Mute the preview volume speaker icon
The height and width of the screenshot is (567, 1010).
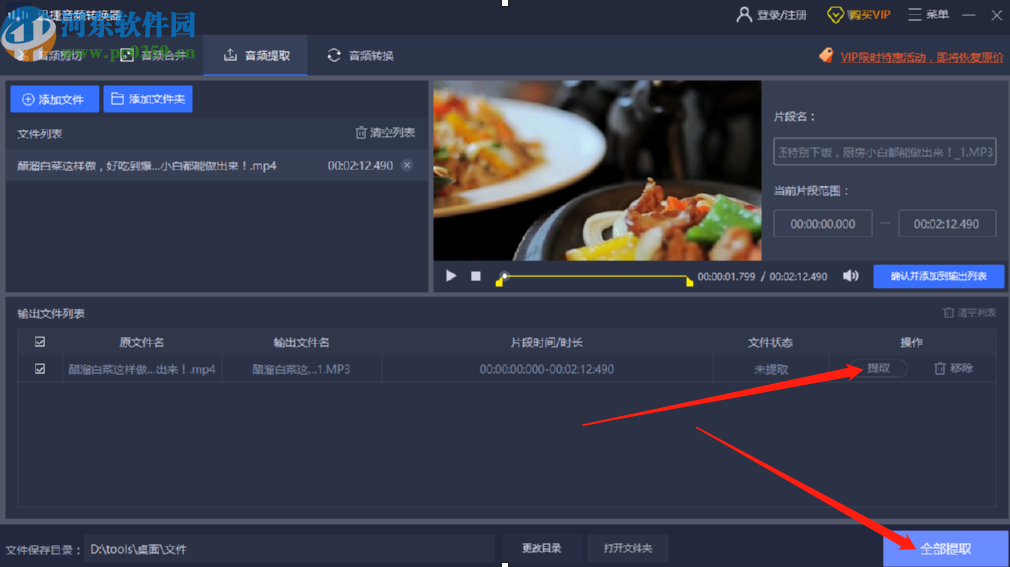pyautogui.click(x=850, y=276)
